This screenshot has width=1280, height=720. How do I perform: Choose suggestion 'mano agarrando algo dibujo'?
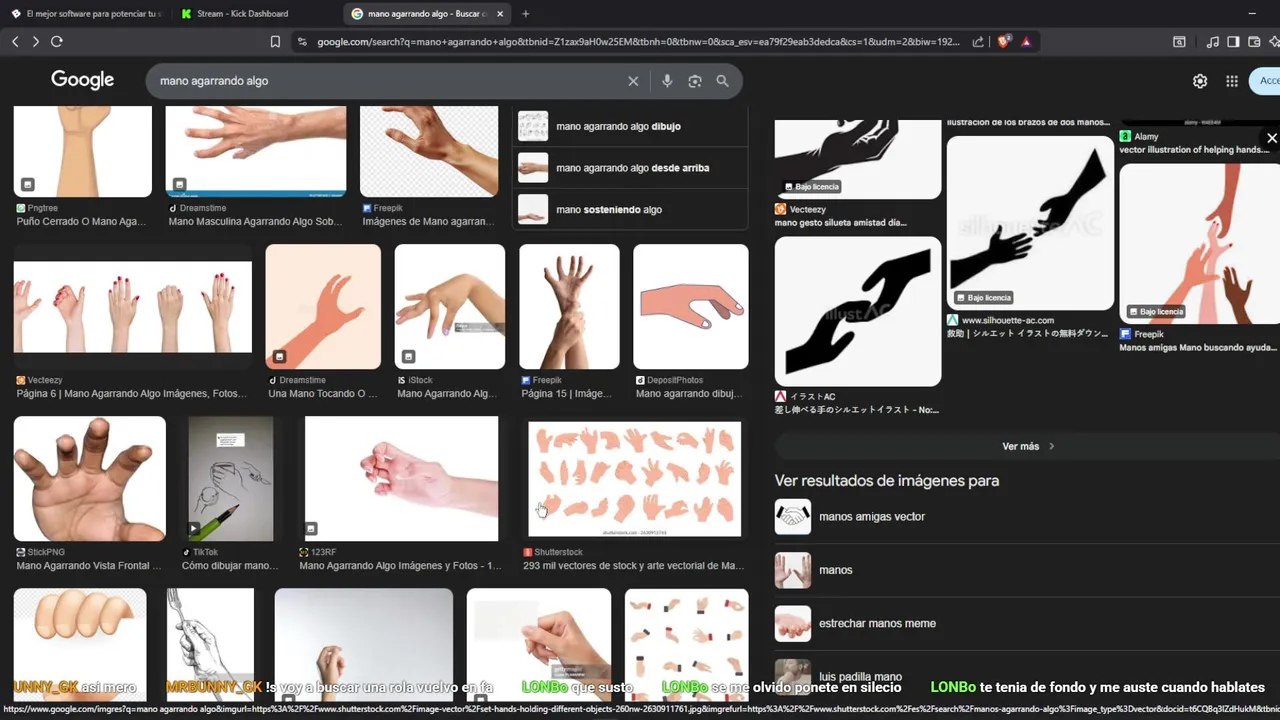pos(630,126)
